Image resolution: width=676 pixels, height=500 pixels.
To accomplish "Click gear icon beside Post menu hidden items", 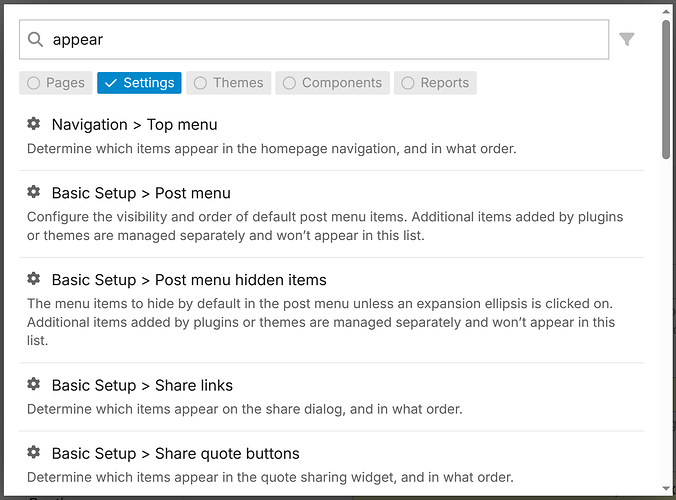I will 34,278.
